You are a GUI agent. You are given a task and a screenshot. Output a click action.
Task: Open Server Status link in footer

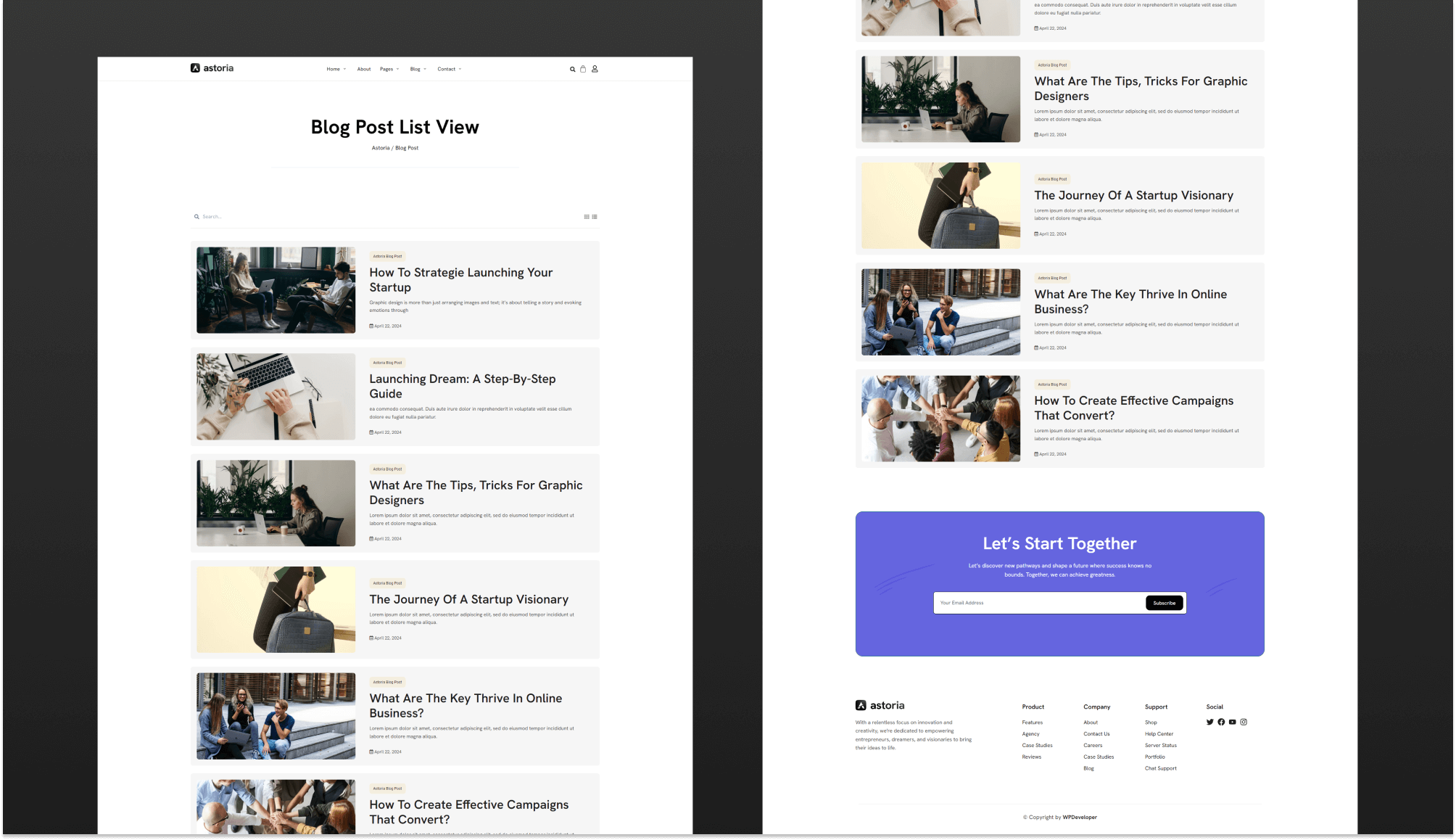pyautogui.click(x=1161, y=746)
